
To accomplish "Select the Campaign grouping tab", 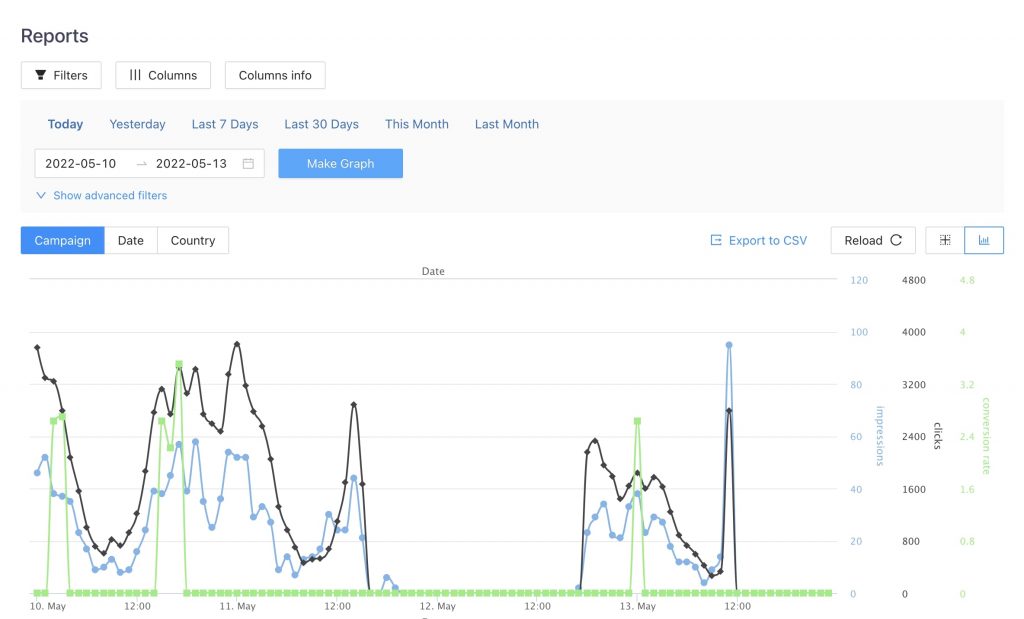I will pyautogui.click(x=62, y=240).
